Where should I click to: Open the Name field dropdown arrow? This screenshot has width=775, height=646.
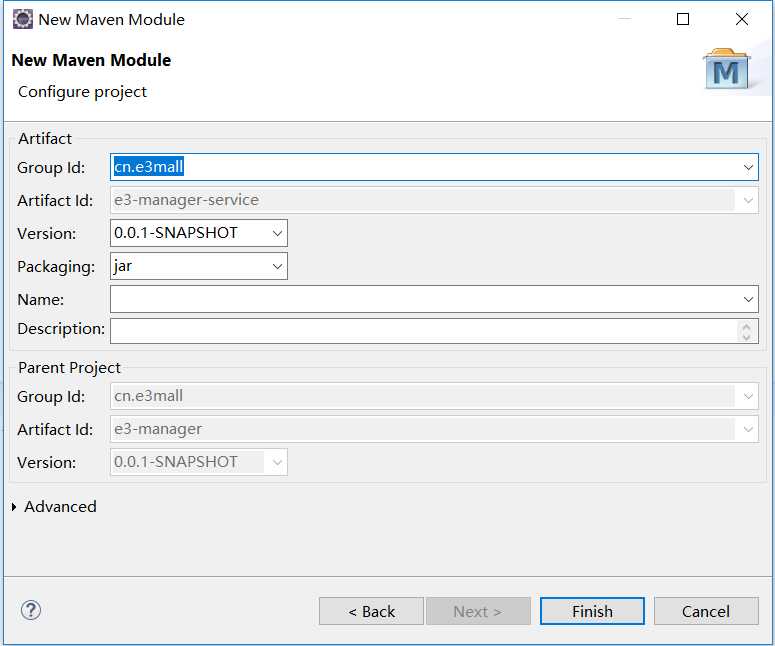(x=748, y=300)
